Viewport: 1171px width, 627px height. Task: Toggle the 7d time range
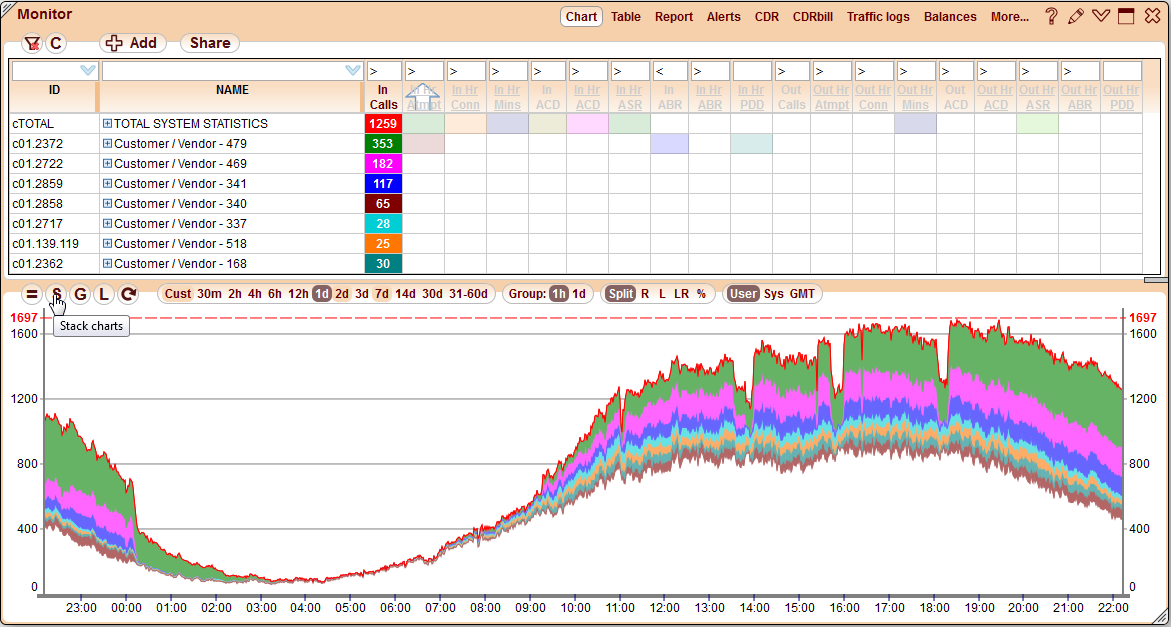coord(380,294)
